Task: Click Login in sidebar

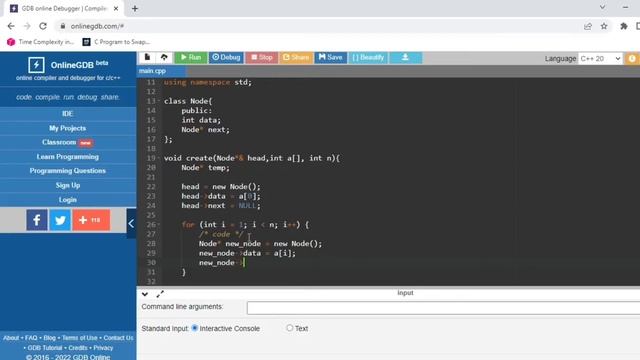Action: tap(68, 200)
